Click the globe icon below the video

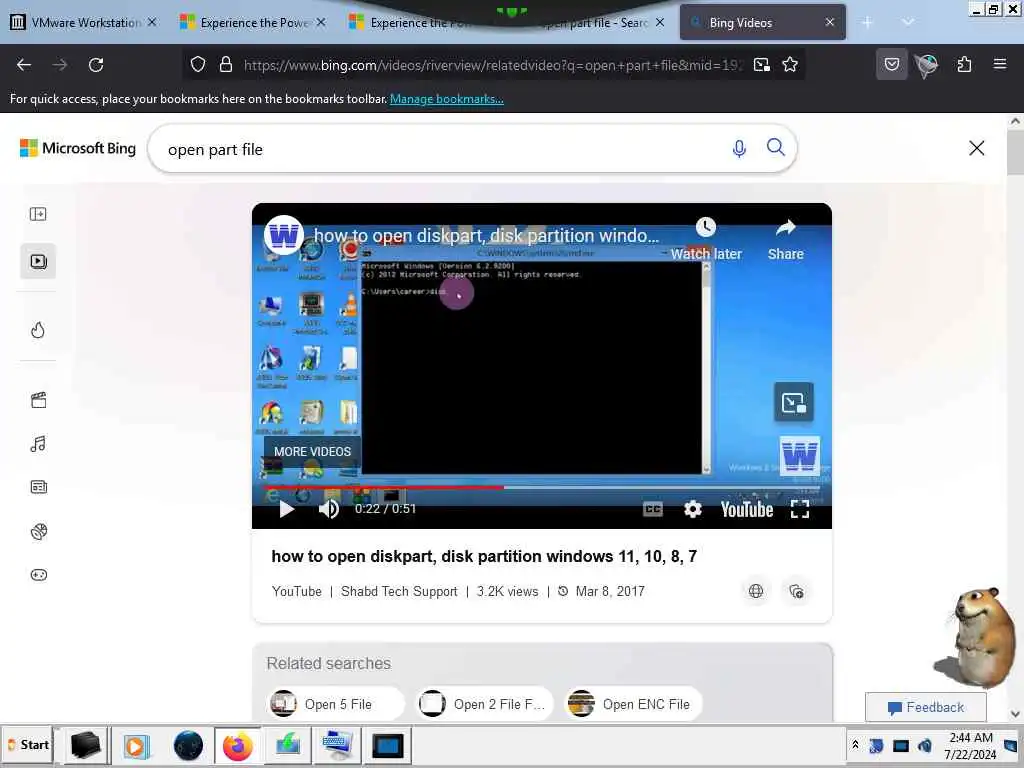(x=756, y=591)
